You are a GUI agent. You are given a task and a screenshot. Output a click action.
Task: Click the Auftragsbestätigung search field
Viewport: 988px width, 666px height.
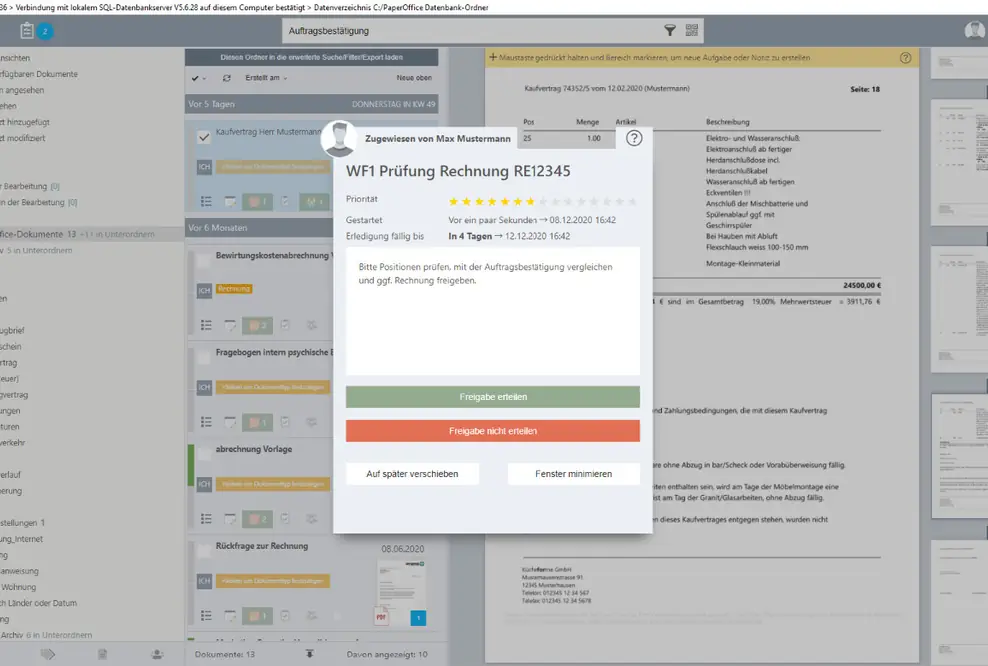coord(473,30)
